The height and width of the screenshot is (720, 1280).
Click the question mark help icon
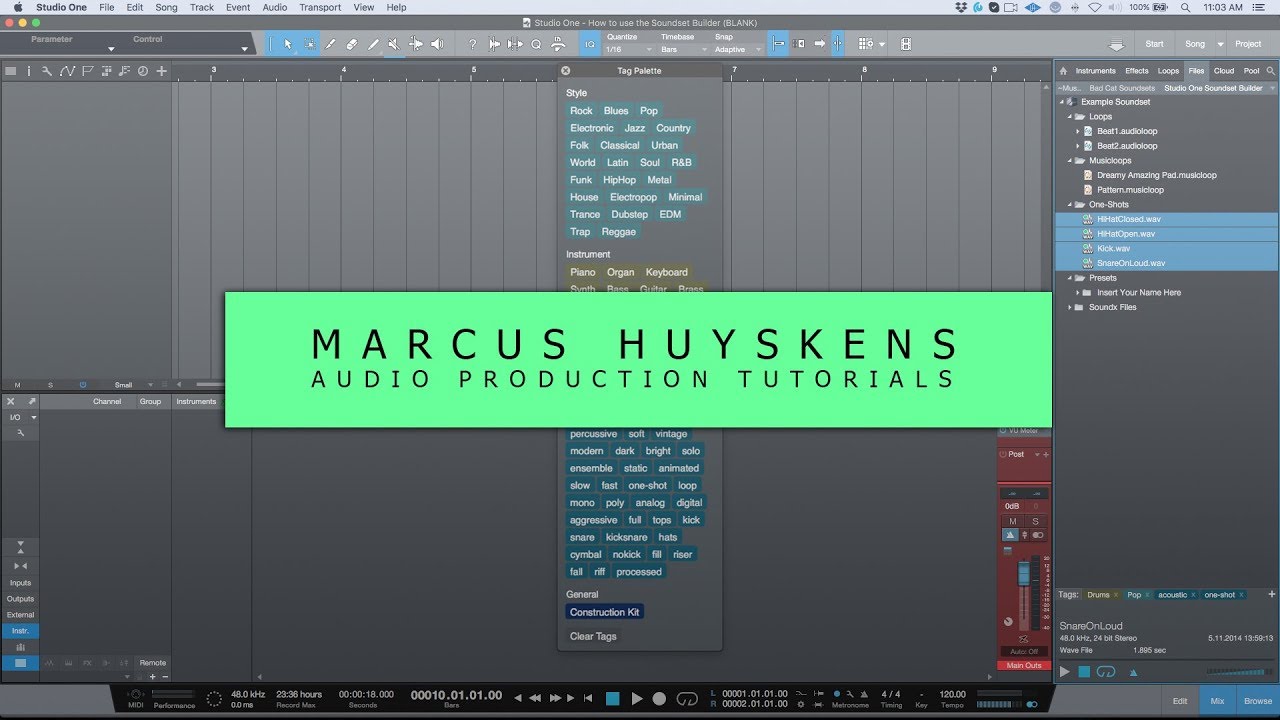472,44
